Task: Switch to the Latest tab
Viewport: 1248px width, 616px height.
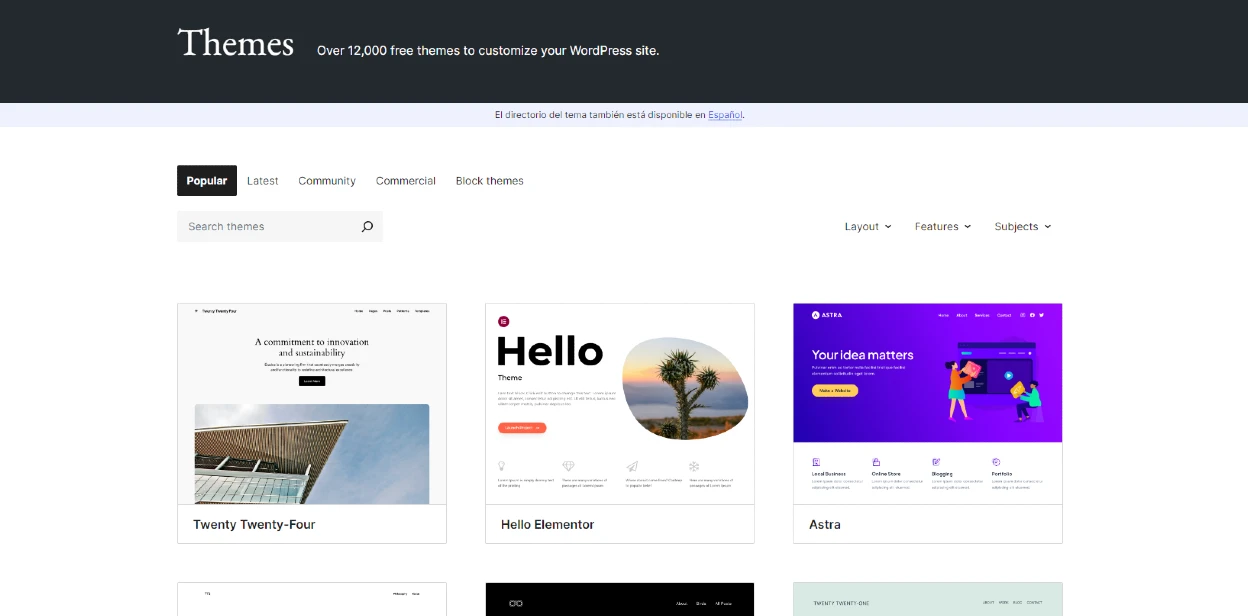Action: [262, 180]
